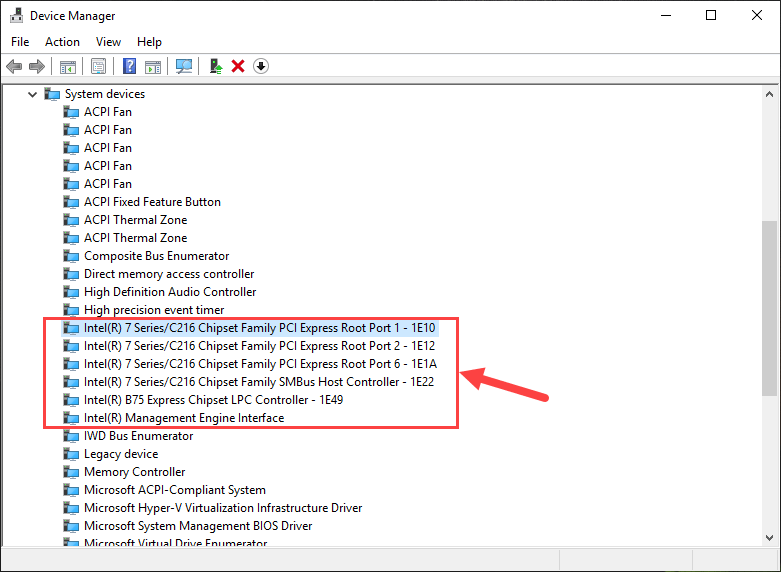
Task: Select Microsoft Hyper-V Virtualization Infrastructure Driver
Action: coord(223,508)
